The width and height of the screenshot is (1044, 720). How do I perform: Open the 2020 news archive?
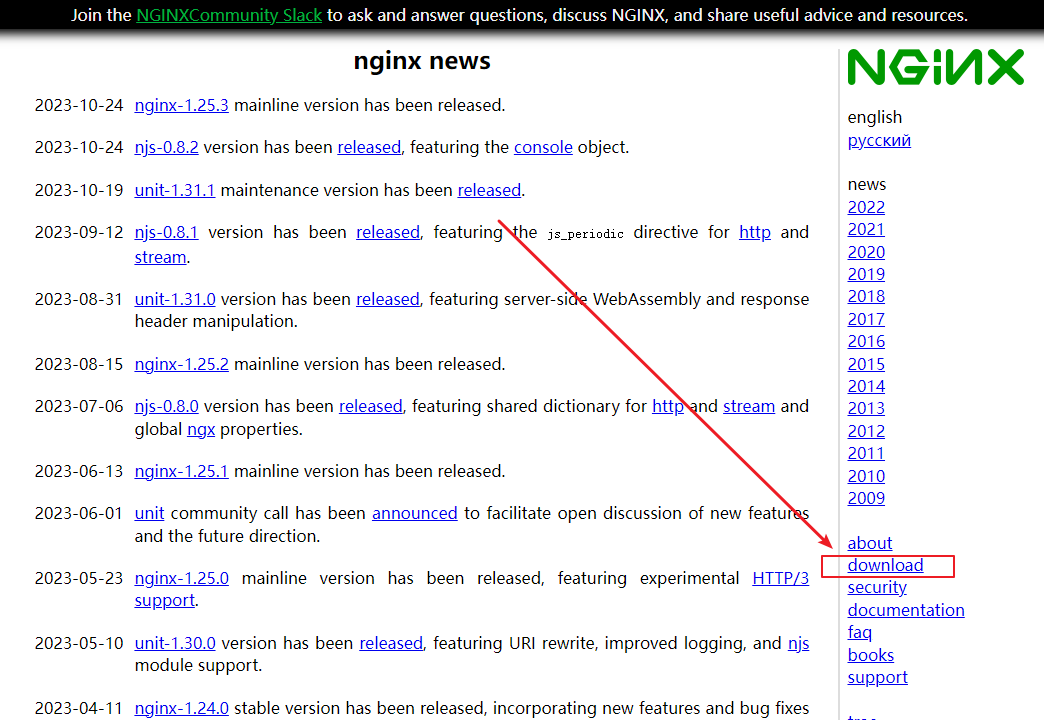pyautogui.click(x=866, y=252)
